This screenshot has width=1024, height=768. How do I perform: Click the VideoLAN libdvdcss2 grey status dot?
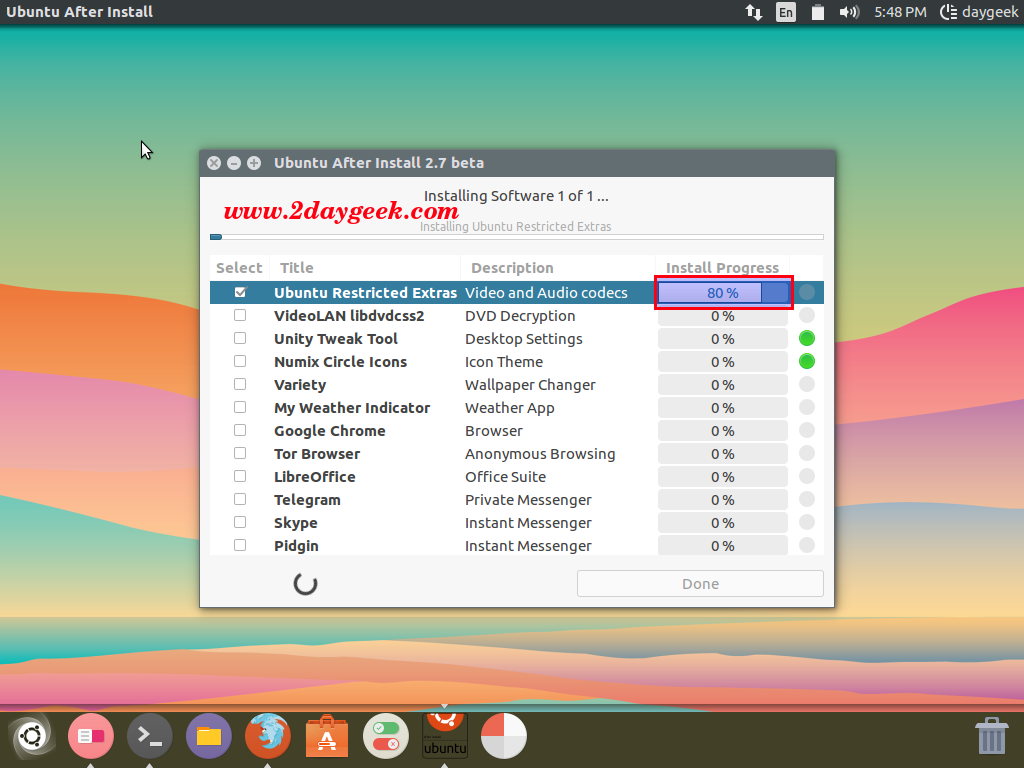[x=807, y=315]
